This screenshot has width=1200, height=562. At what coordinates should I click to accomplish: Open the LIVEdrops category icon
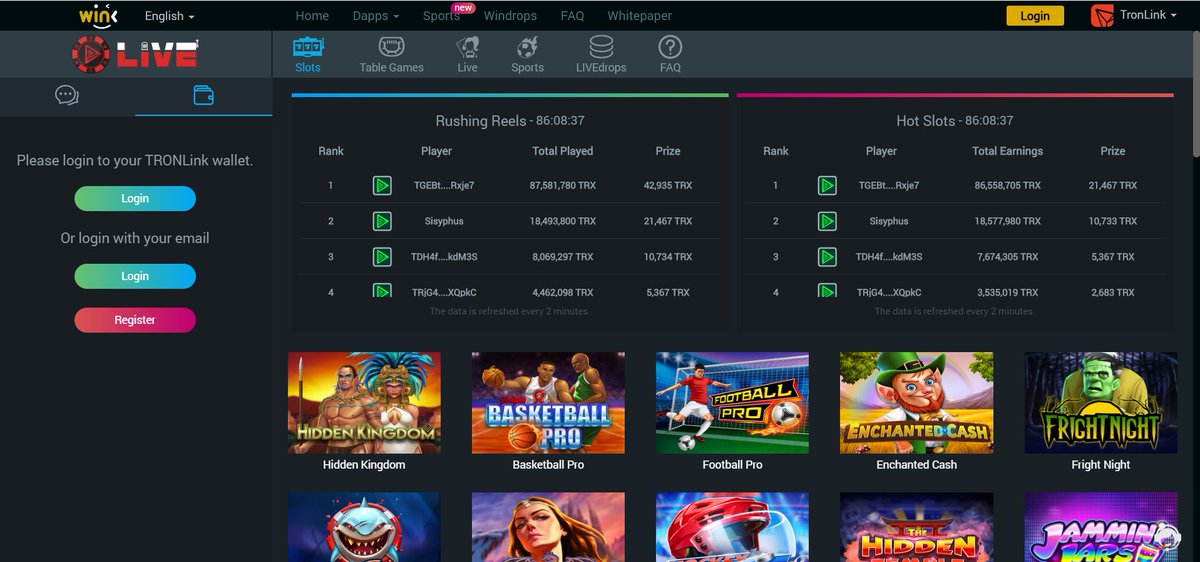(601, 47)
